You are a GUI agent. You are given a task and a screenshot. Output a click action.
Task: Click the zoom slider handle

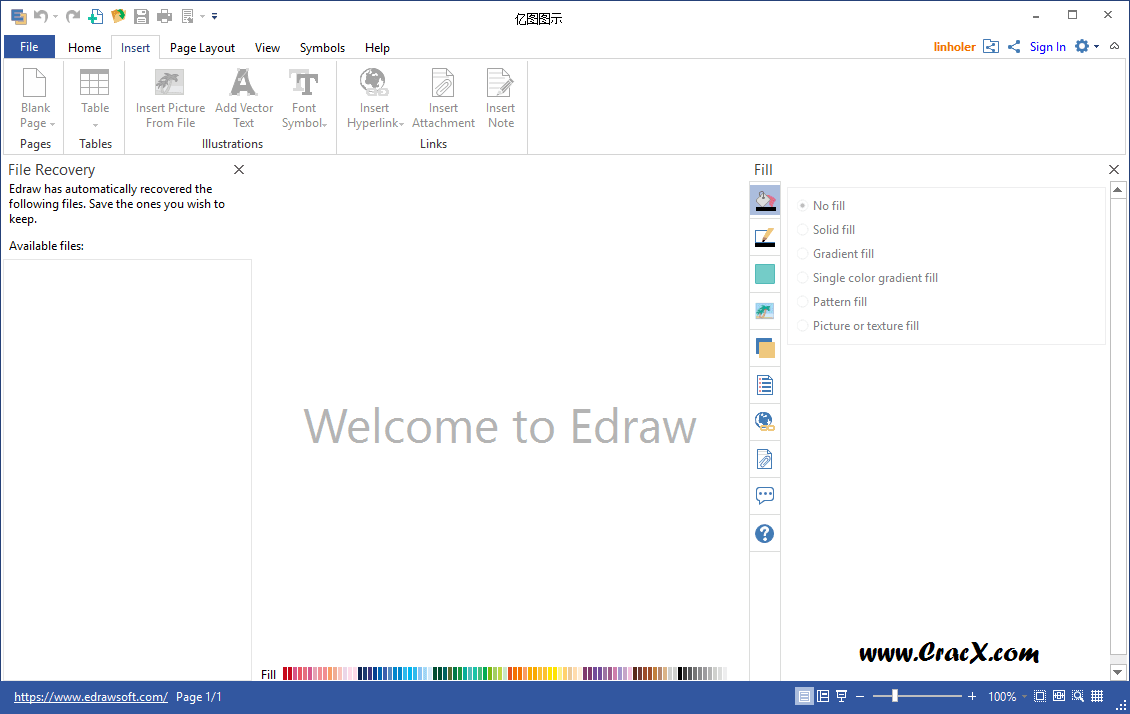[895, 696]
